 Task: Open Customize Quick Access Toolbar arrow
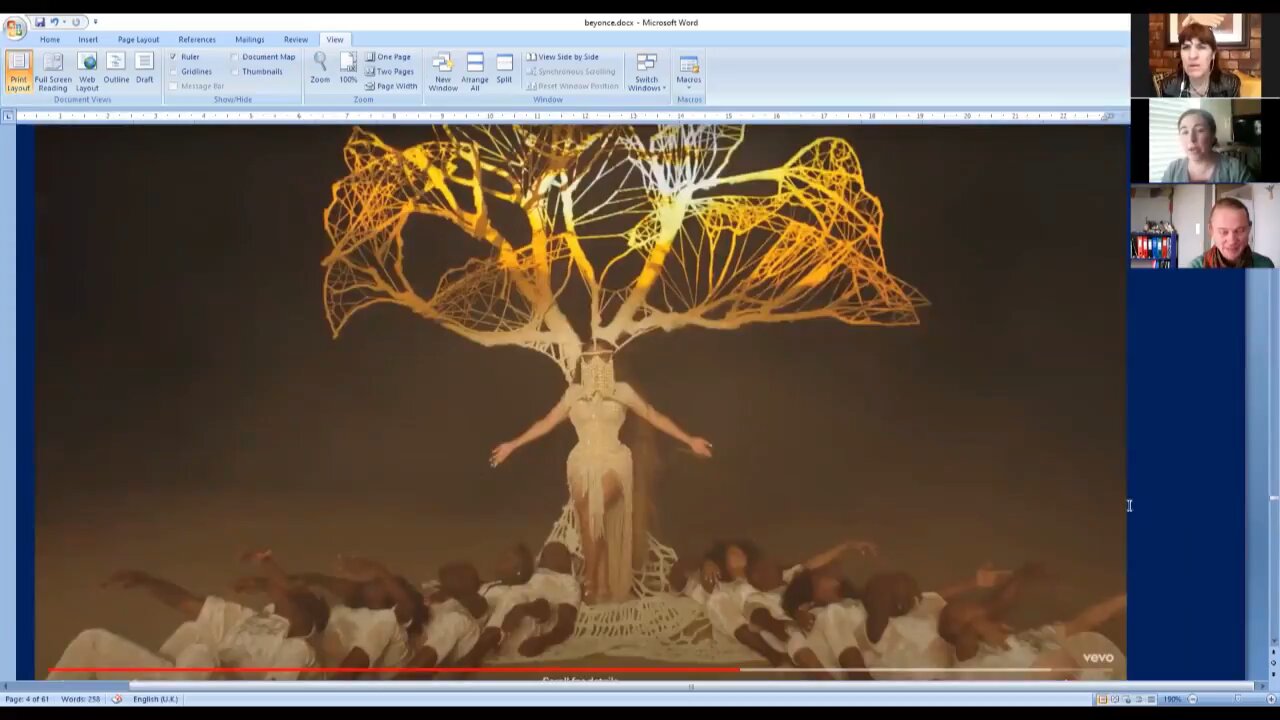[95, 22]
